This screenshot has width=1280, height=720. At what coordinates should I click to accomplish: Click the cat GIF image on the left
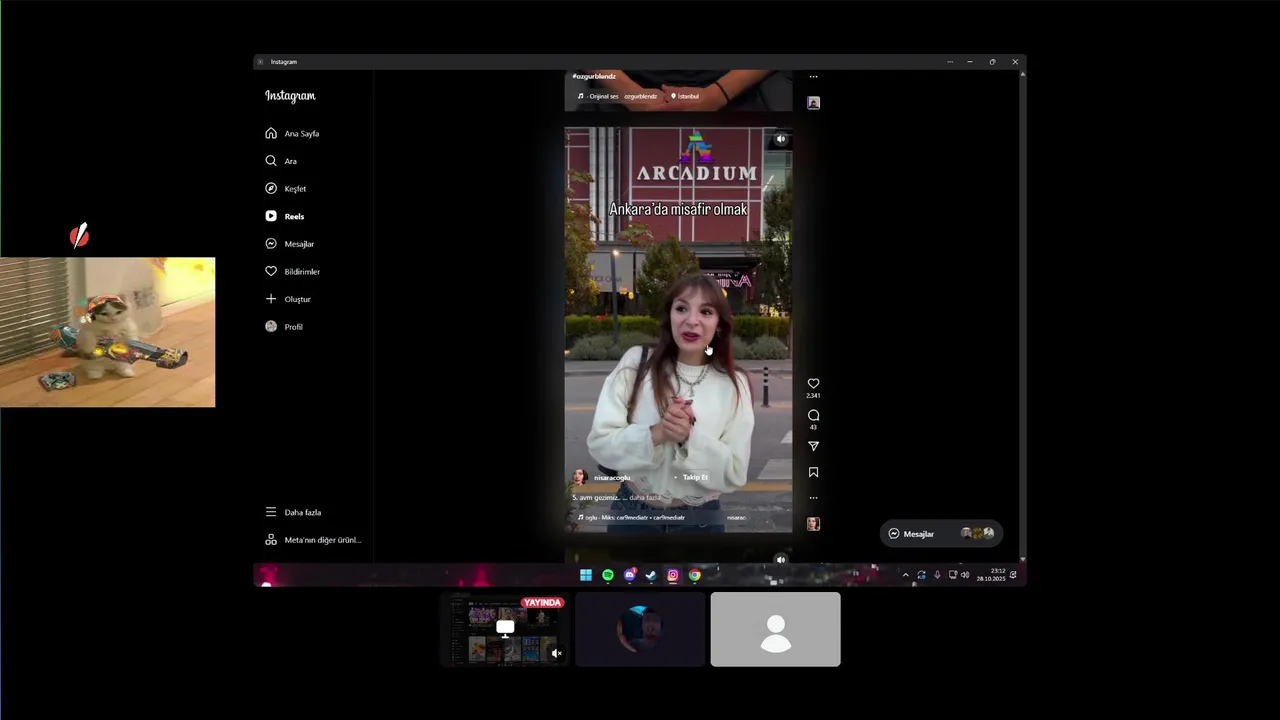coord(107,332)
